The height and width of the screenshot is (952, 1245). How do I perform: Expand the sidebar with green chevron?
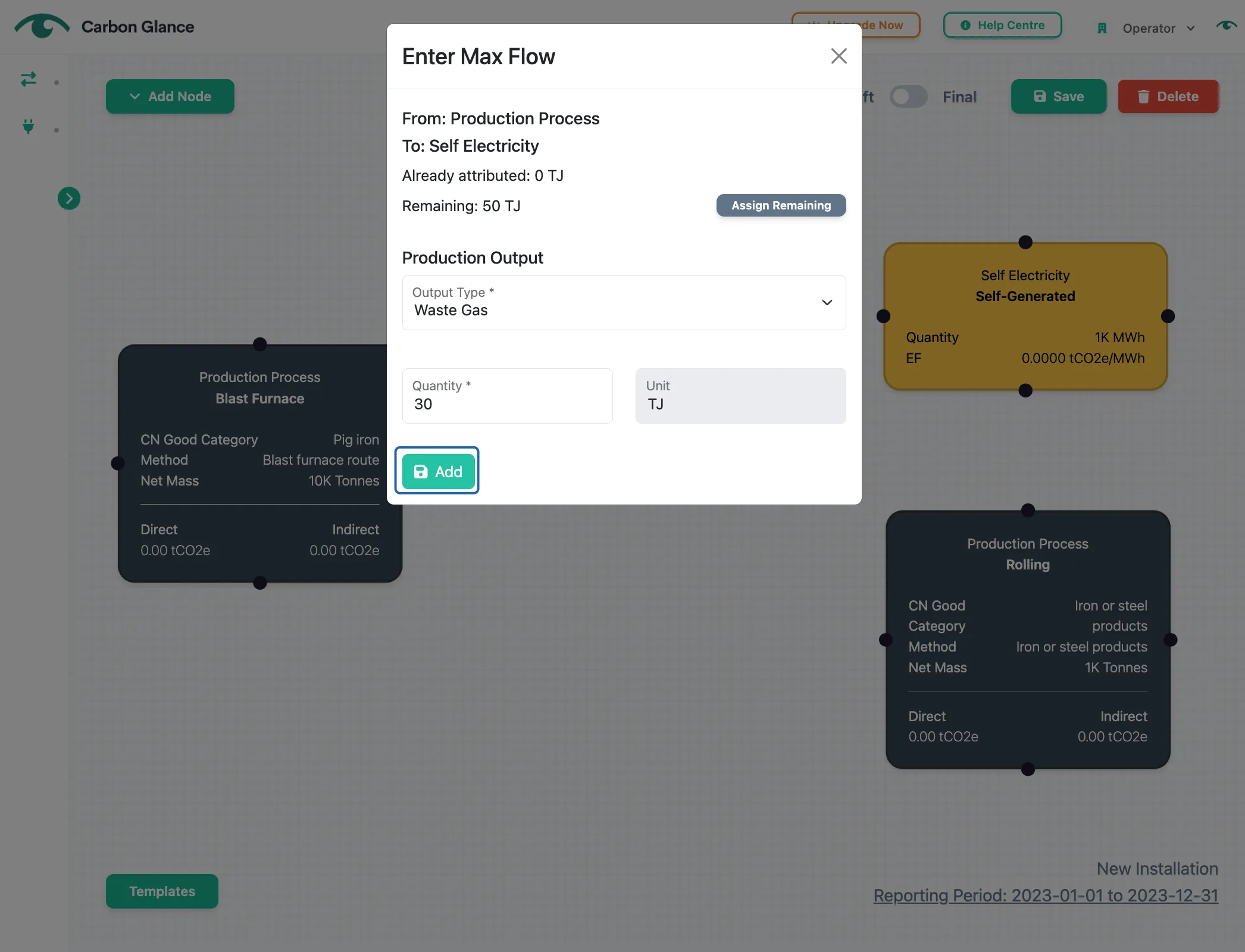69,198
